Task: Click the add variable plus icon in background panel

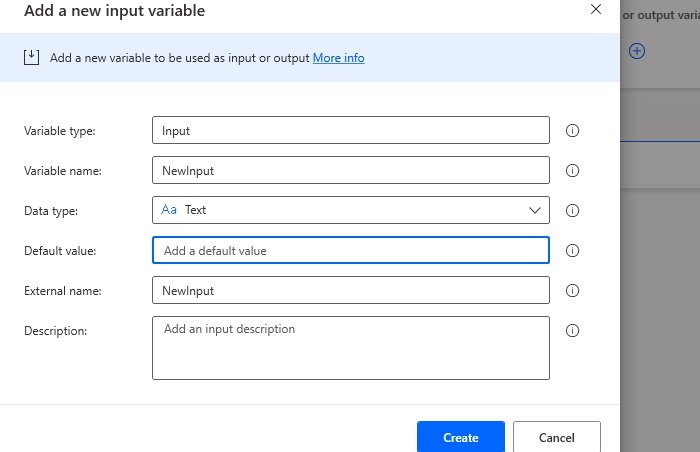Action: [637, 51]
